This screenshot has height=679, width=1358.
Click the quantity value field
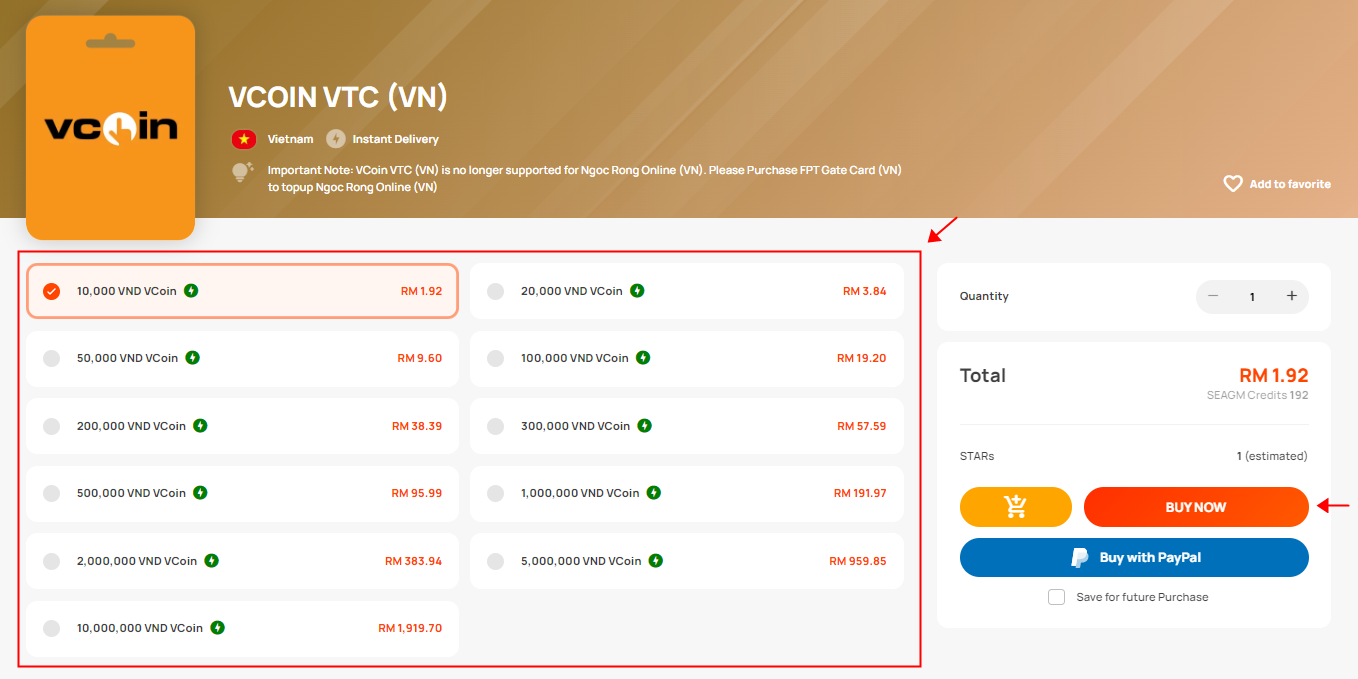1252,296
